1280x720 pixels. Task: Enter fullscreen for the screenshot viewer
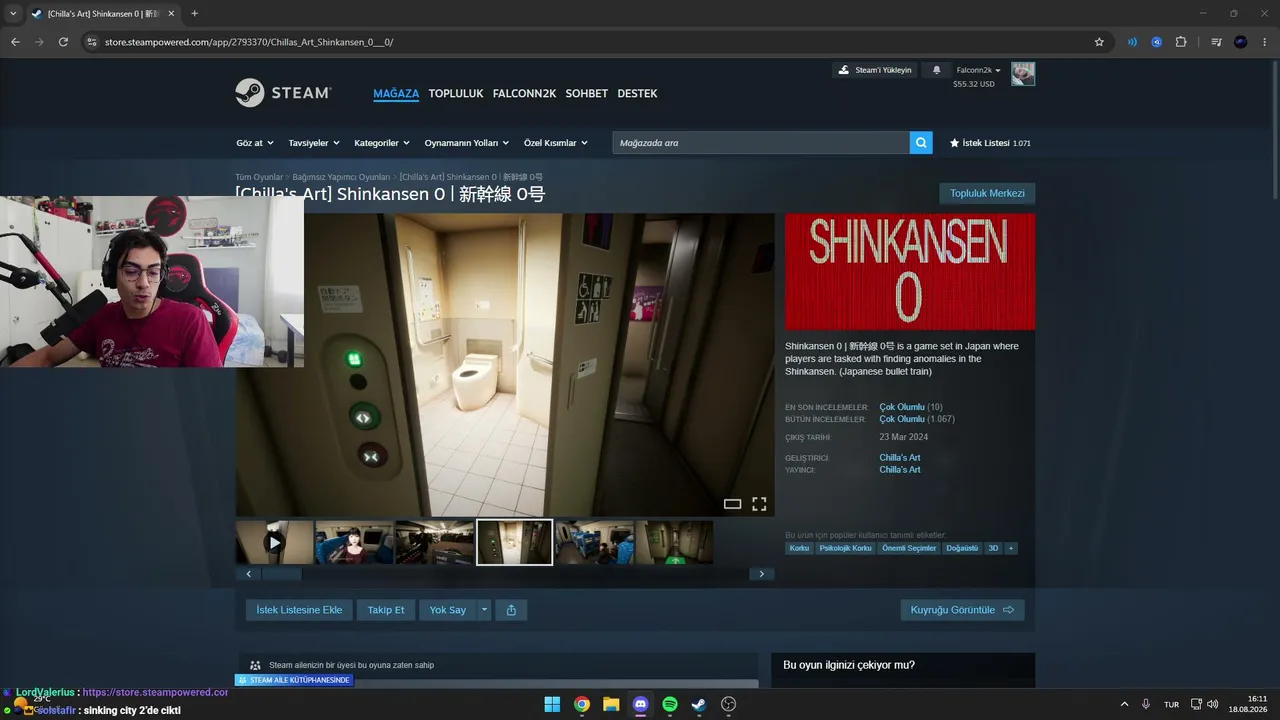pyautogui.click(x=759, y=504)
